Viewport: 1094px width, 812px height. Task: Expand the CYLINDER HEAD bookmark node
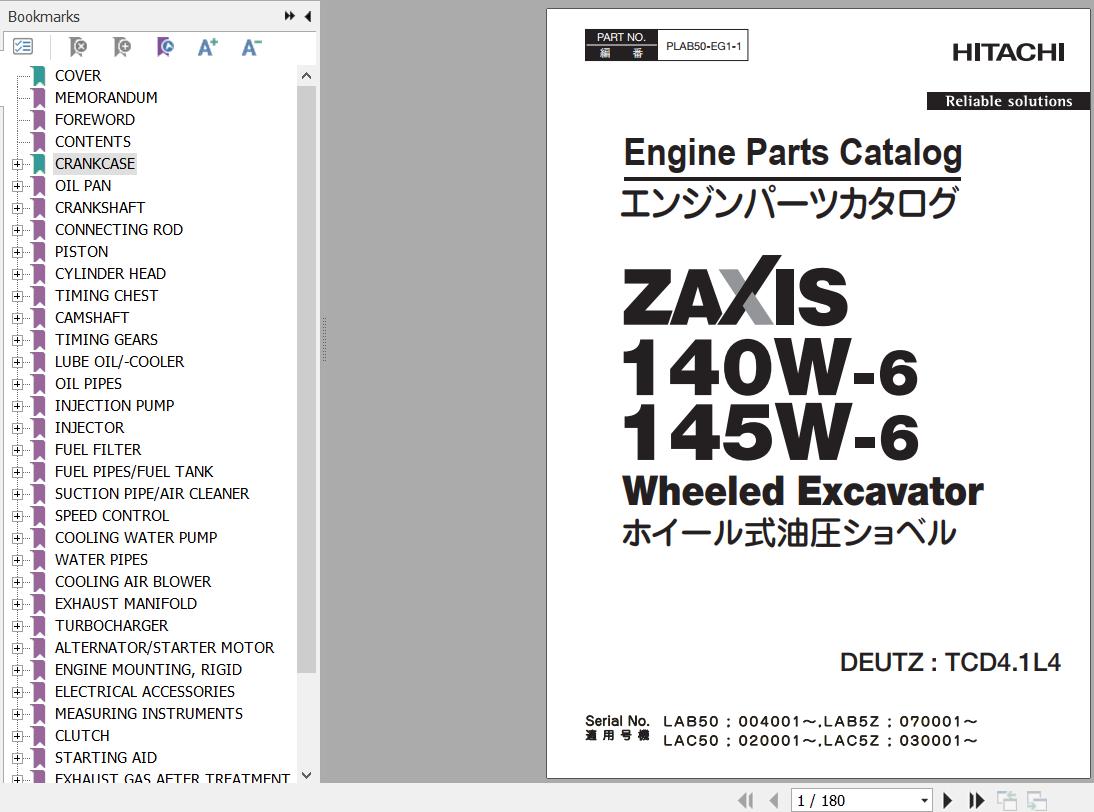(17, 274)
